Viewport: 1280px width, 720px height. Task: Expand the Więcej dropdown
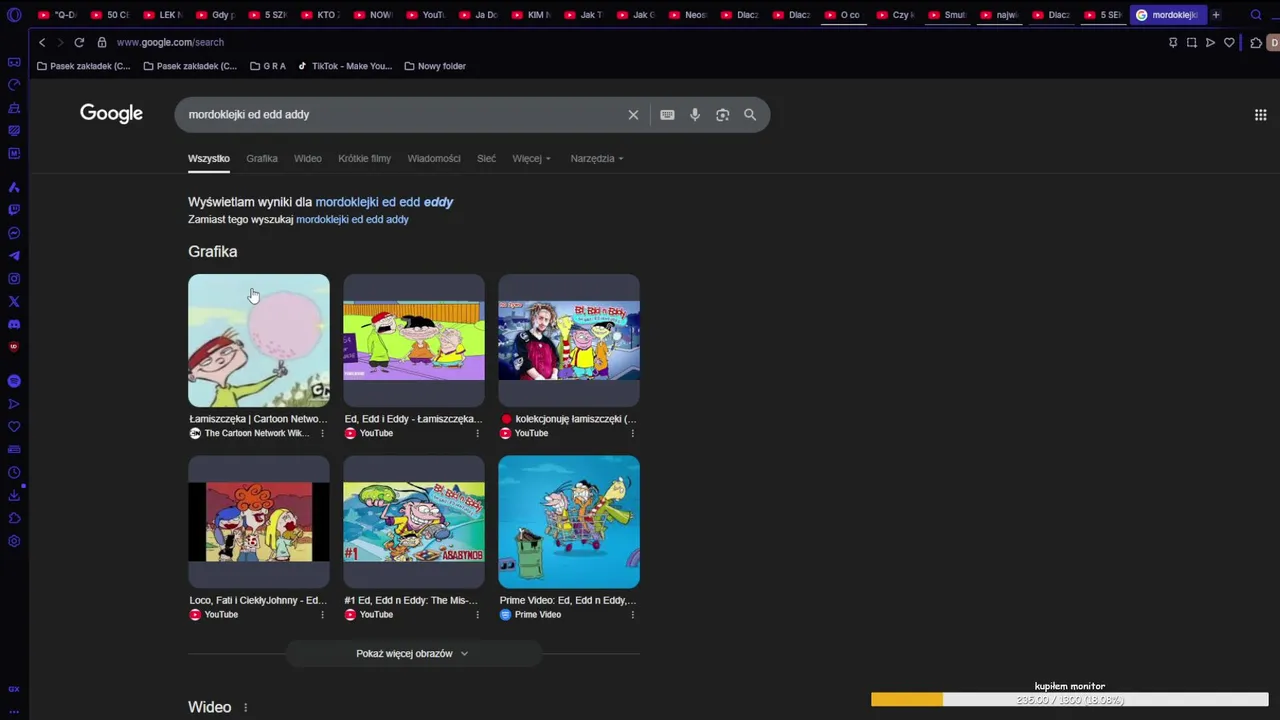point(531,158)
